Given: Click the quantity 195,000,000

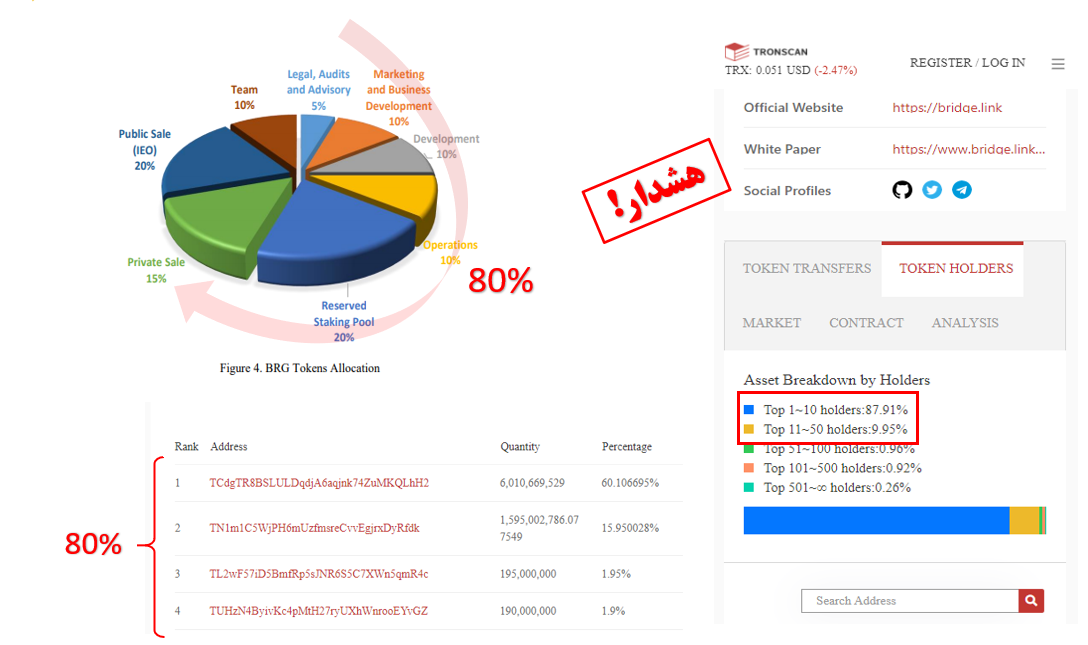Looking at the screenshot, I should click(x=528, y=574).
